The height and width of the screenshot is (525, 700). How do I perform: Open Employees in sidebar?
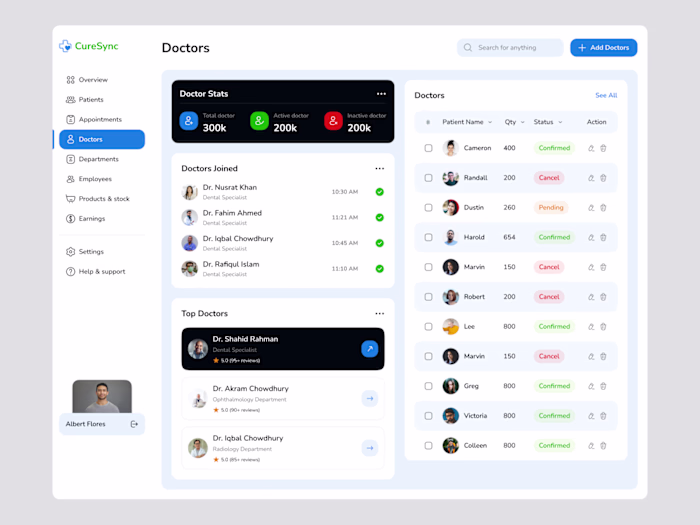[102, 179]
